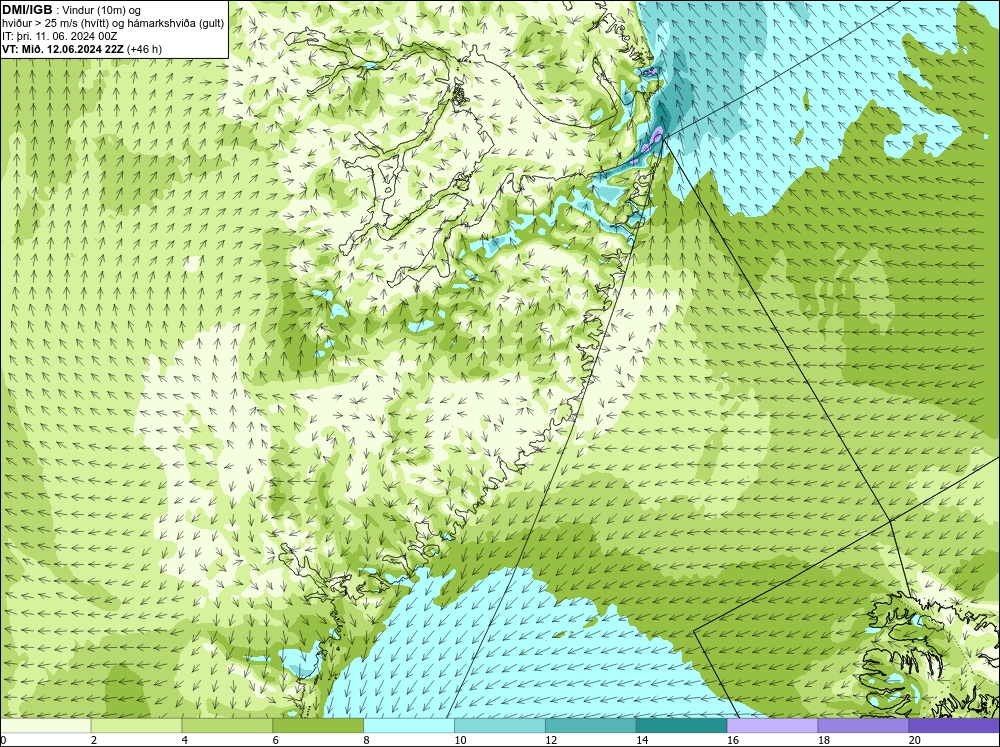Click the 'DMI/IGB : Vindur (10m) og' title line
Viewport: 1000px width, 747px height.
point(71,10)
